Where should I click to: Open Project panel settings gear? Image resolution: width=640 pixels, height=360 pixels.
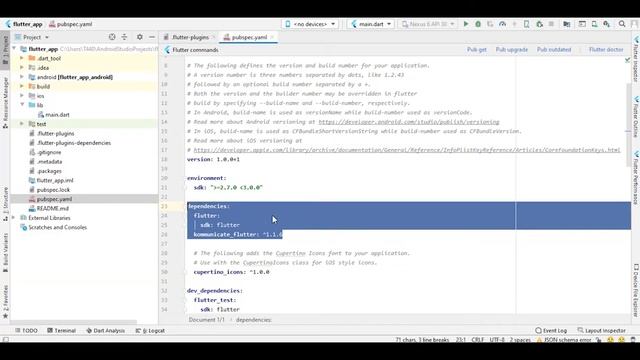[140, 37]
